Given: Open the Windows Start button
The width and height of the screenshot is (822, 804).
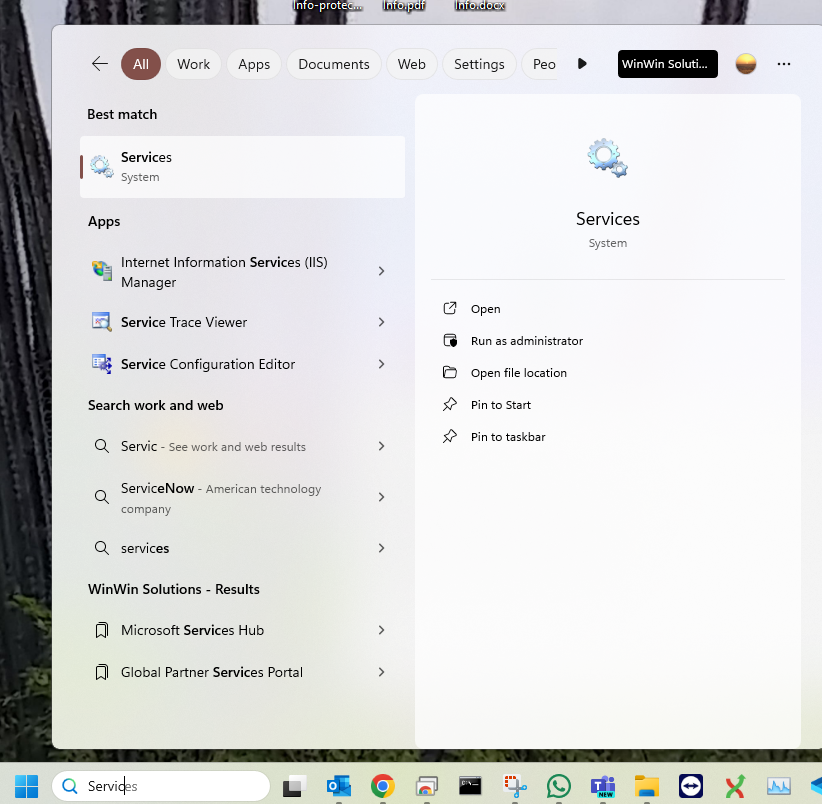Looking at the screenshot, I should tap(26, 786).
